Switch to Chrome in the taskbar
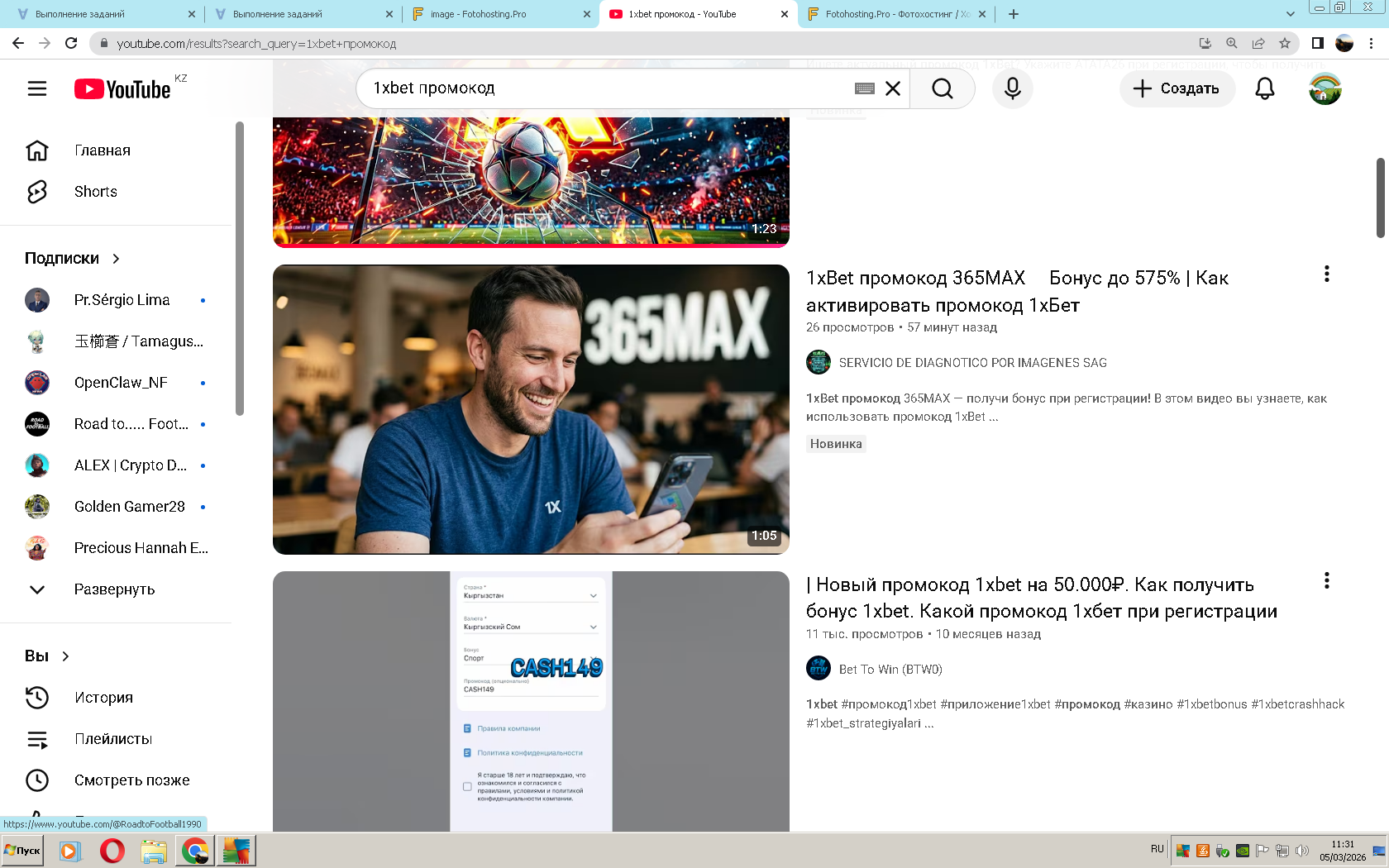Screen dimensions: 1389x868 point(194,851)
